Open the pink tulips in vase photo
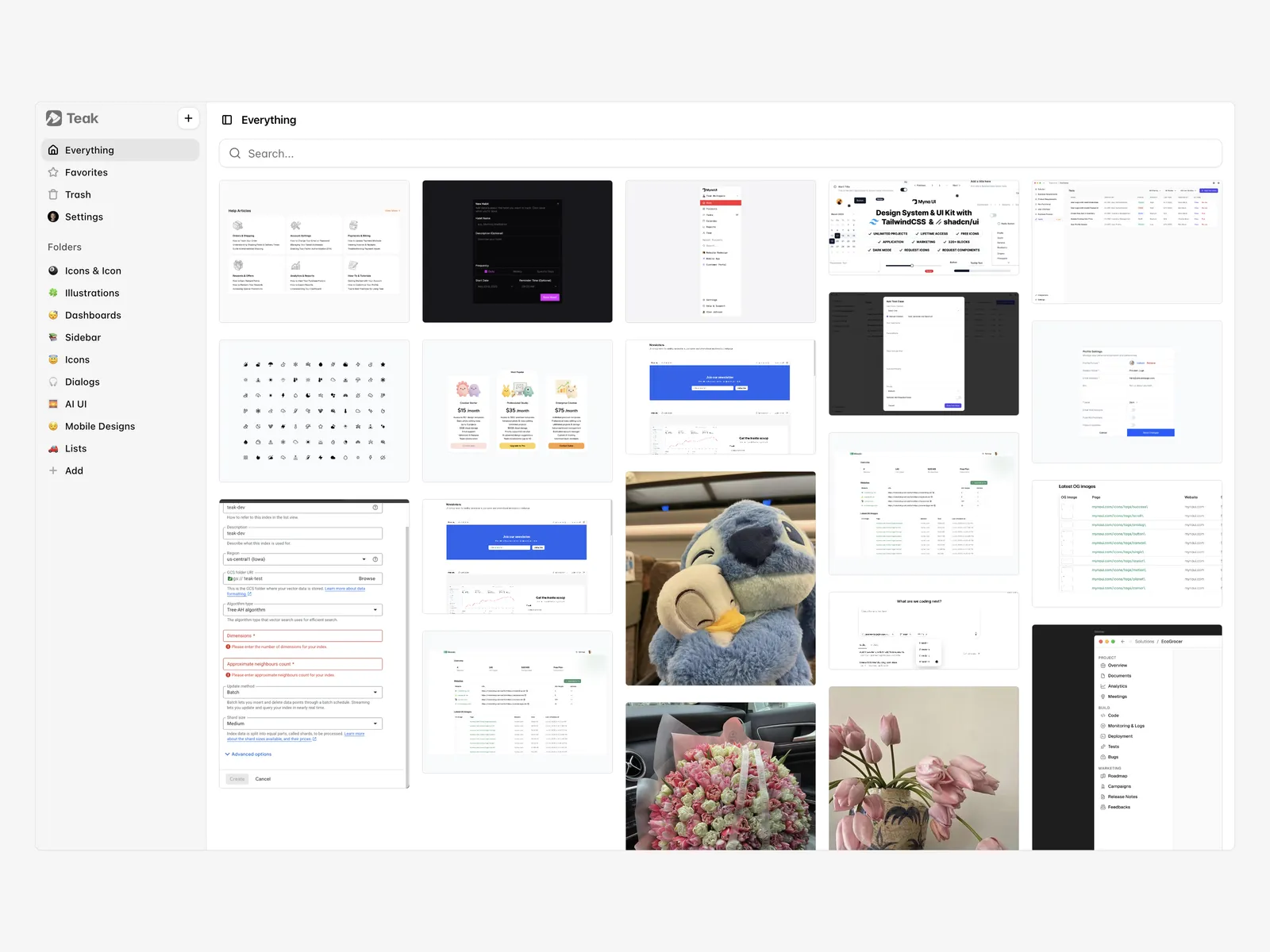 (x=923, y=767)
